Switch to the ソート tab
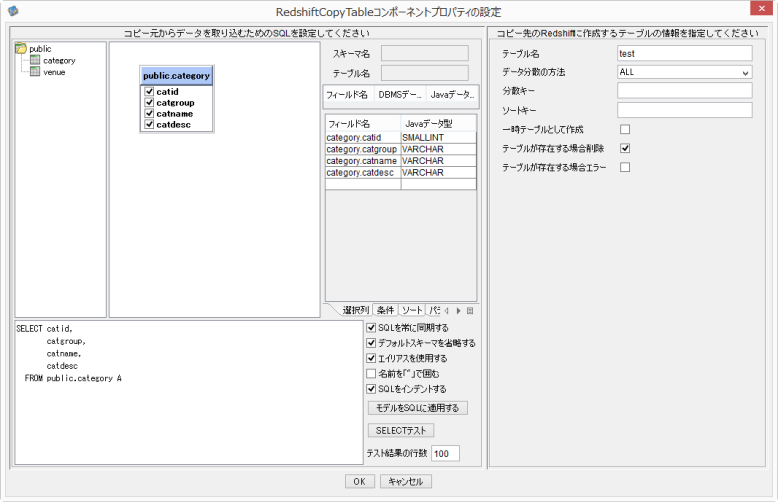Screen dimensions: 778x502 (412, 310)
